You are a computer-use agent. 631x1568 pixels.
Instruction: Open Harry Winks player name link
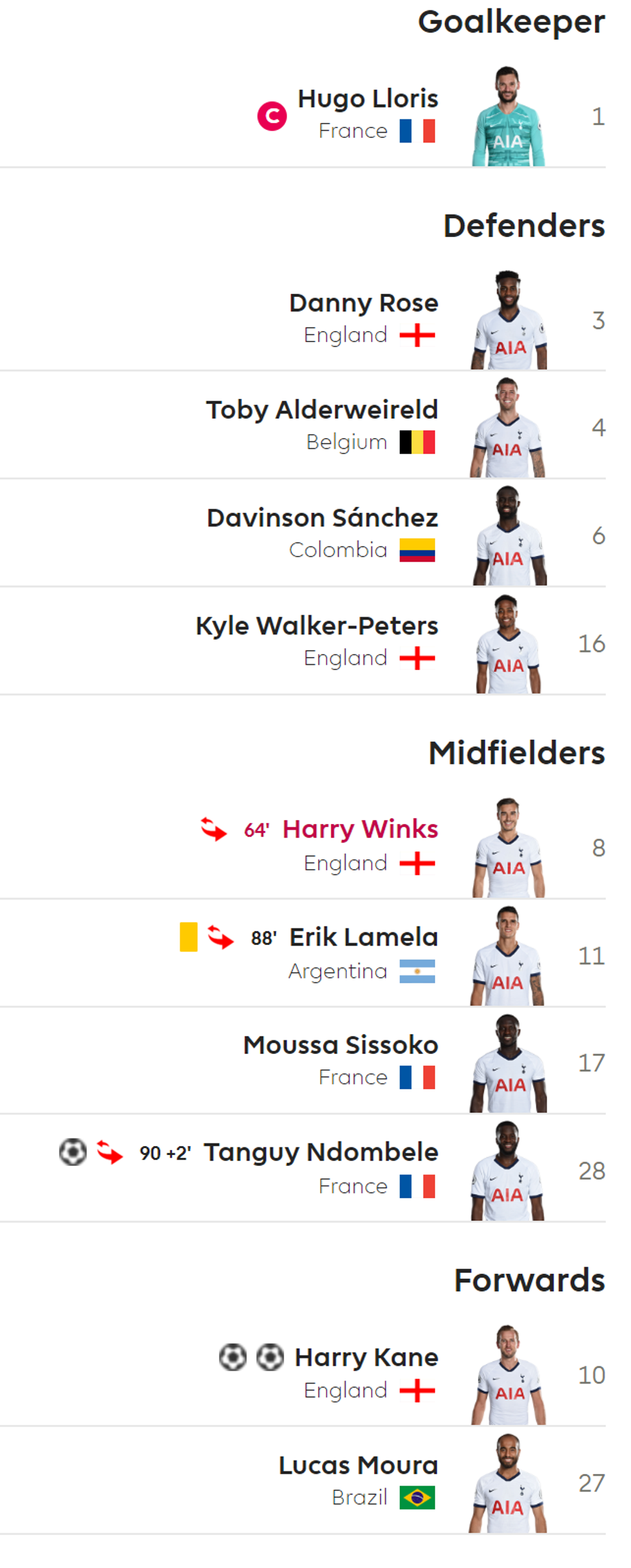pyautogui.click(x=360, y=829)
